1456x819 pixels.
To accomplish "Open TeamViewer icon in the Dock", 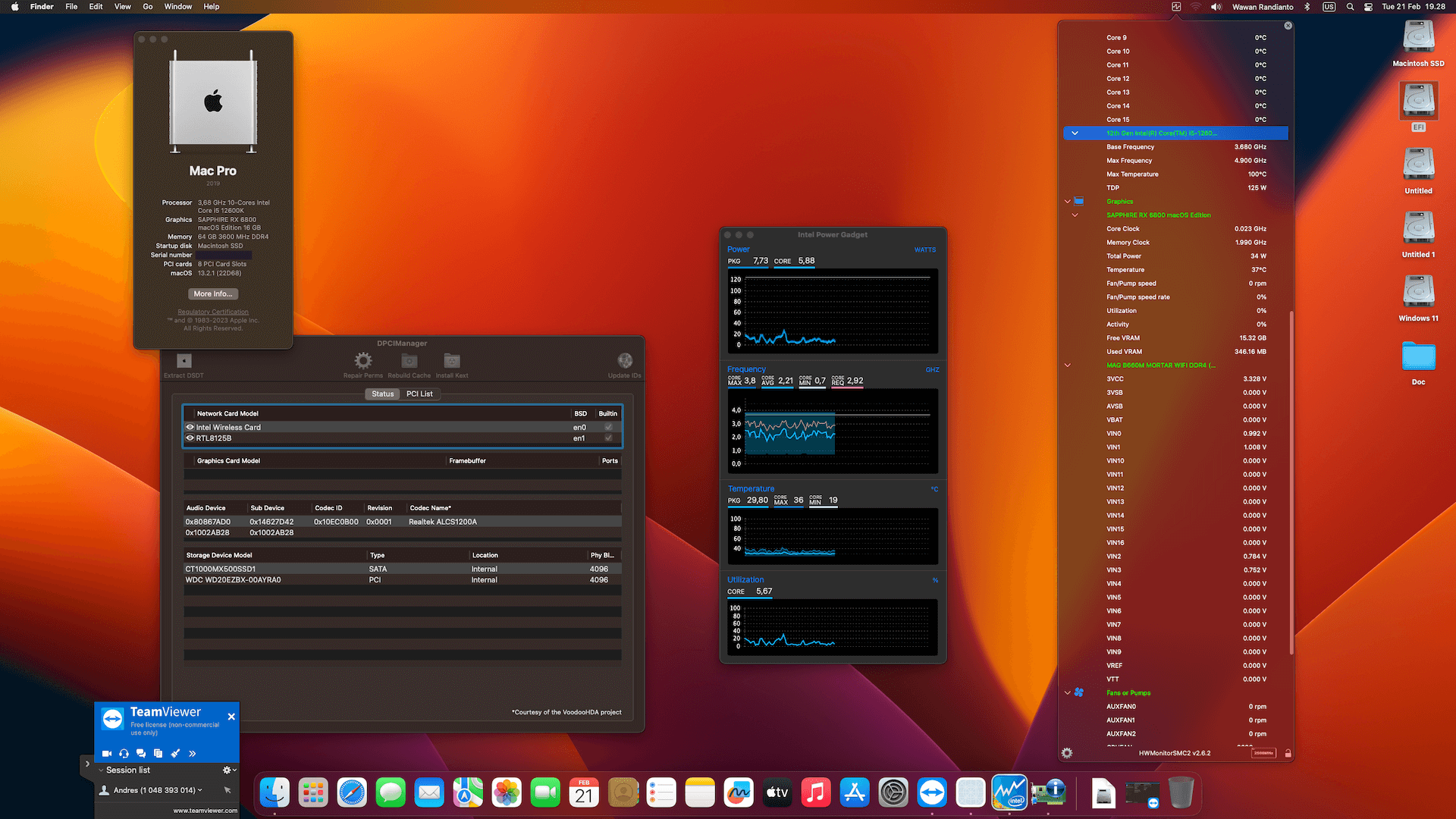I will point(932,793).
